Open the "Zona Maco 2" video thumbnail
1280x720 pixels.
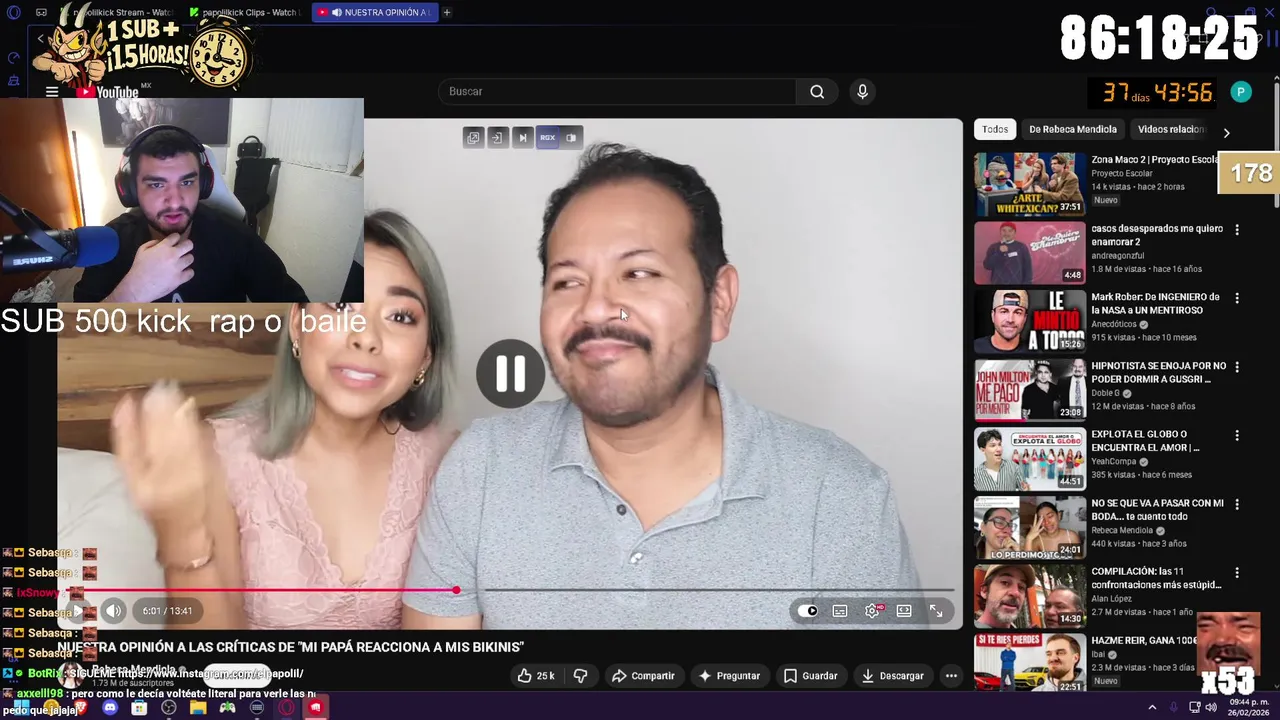1030,184
